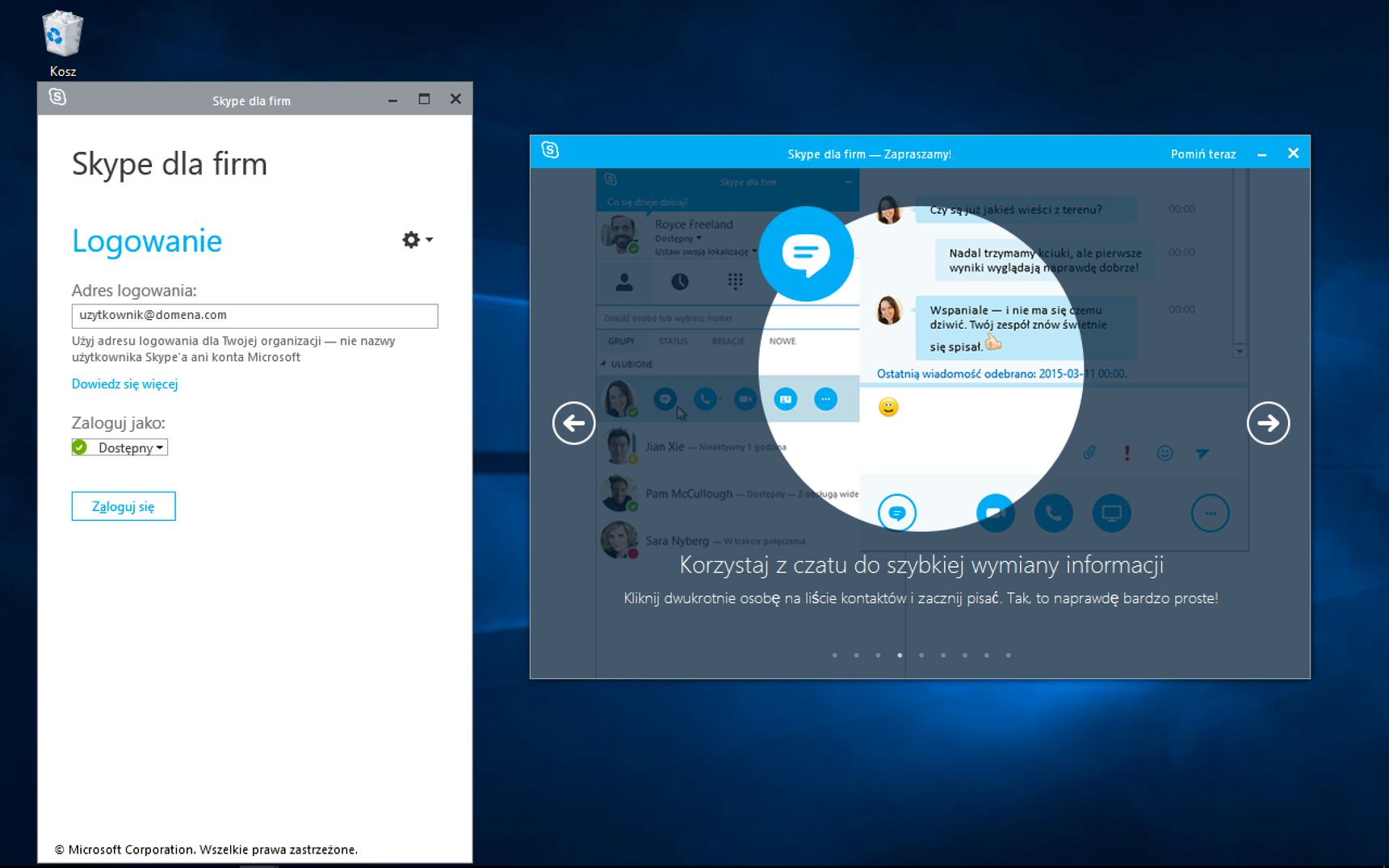Maximize the Skype dla firm login window
Viewport: 1389px width, 868px height.
424,99
